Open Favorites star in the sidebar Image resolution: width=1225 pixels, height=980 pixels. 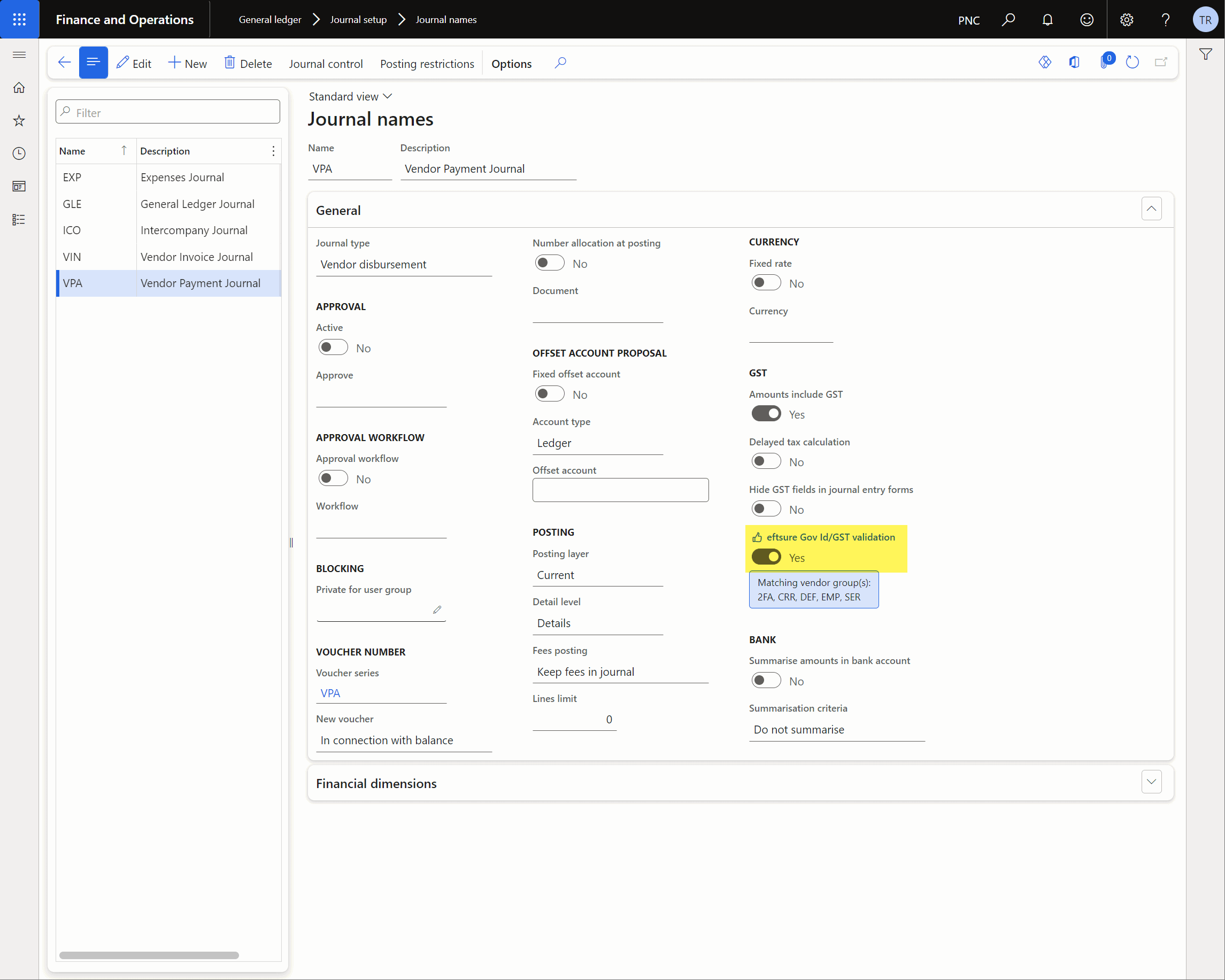[x=19, y=120]
